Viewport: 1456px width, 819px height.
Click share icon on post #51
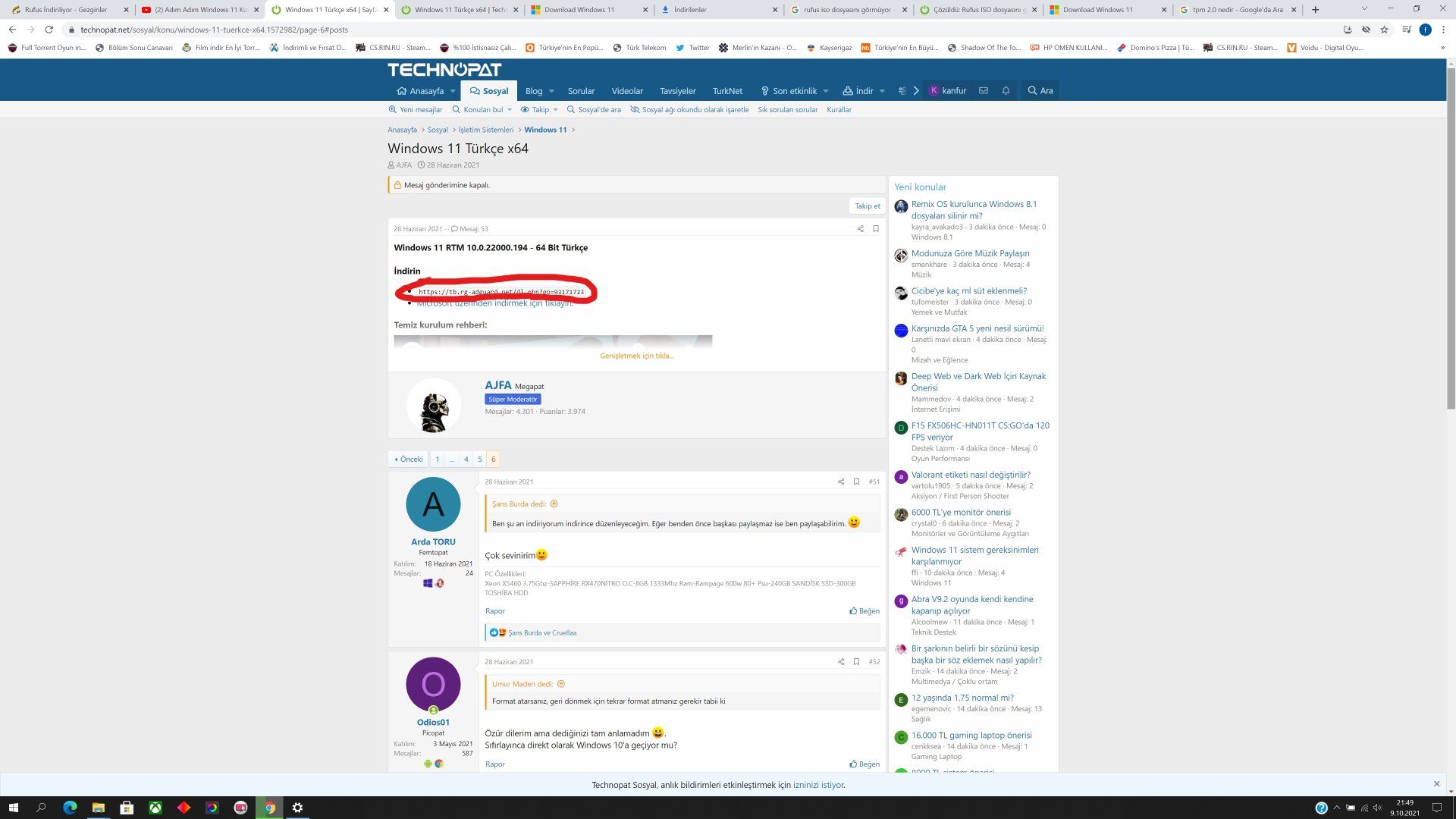(x=840, y=482)
